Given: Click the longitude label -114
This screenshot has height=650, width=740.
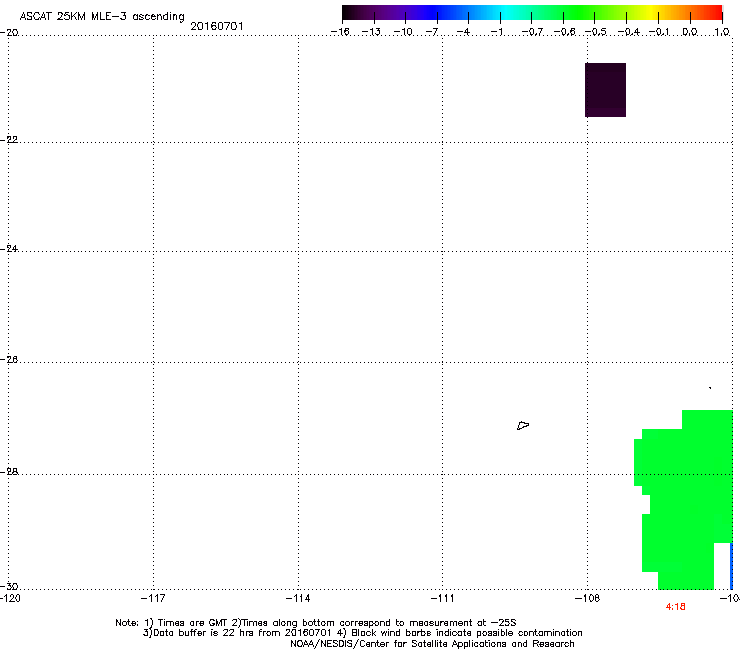Looking at the screenshot, I should pos(298,599).
